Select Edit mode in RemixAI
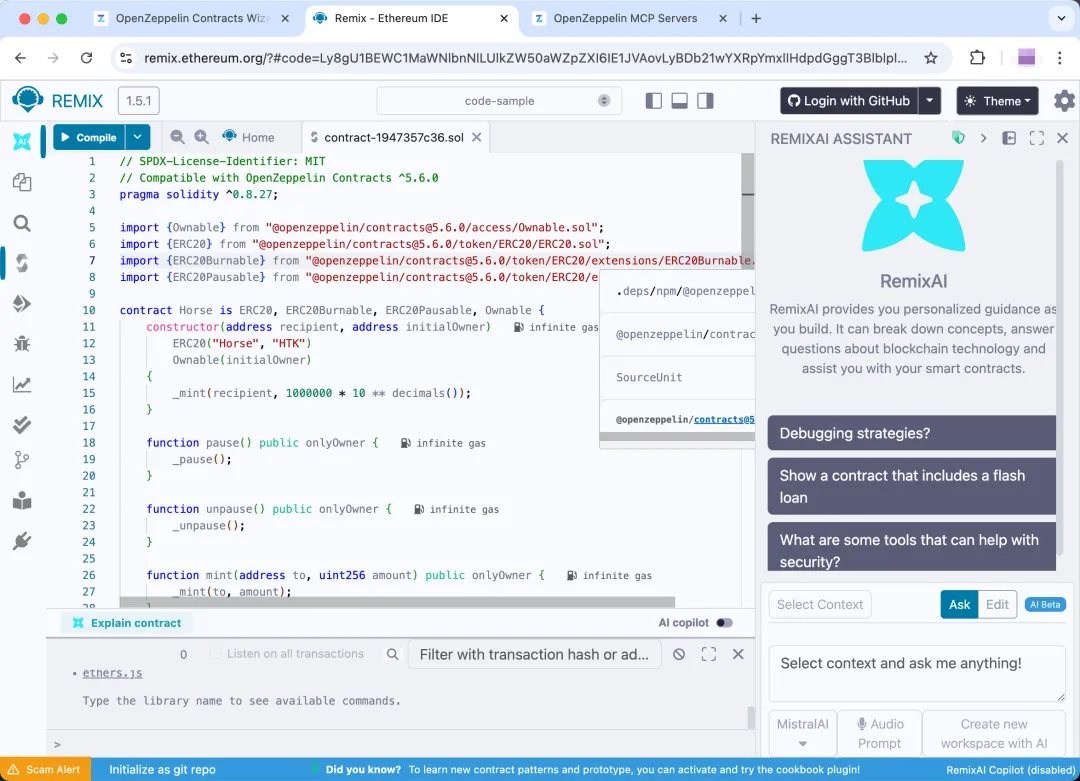This screenshot has width=1080, height=781. click(x=997, y=604)
